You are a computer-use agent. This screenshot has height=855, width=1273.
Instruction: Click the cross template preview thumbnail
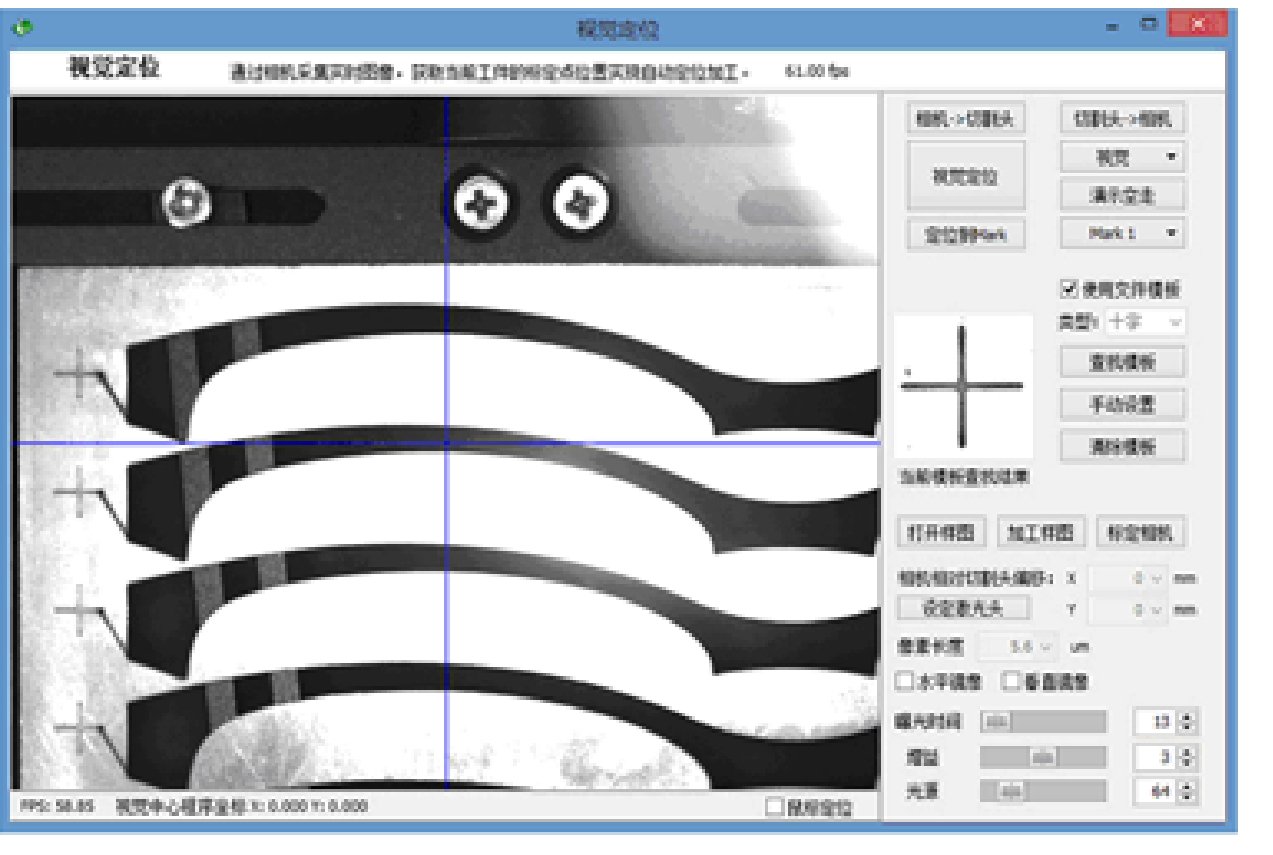pyautogui.click(x=962, y=386)
